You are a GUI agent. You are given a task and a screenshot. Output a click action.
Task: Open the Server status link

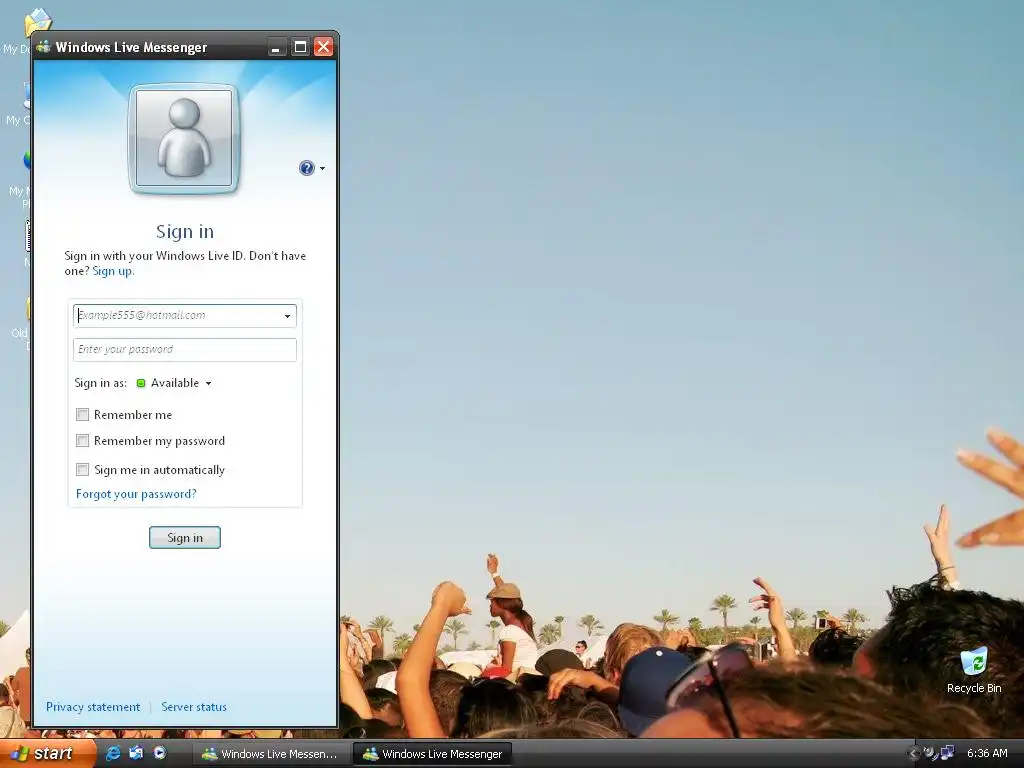(x=194, y=707)
